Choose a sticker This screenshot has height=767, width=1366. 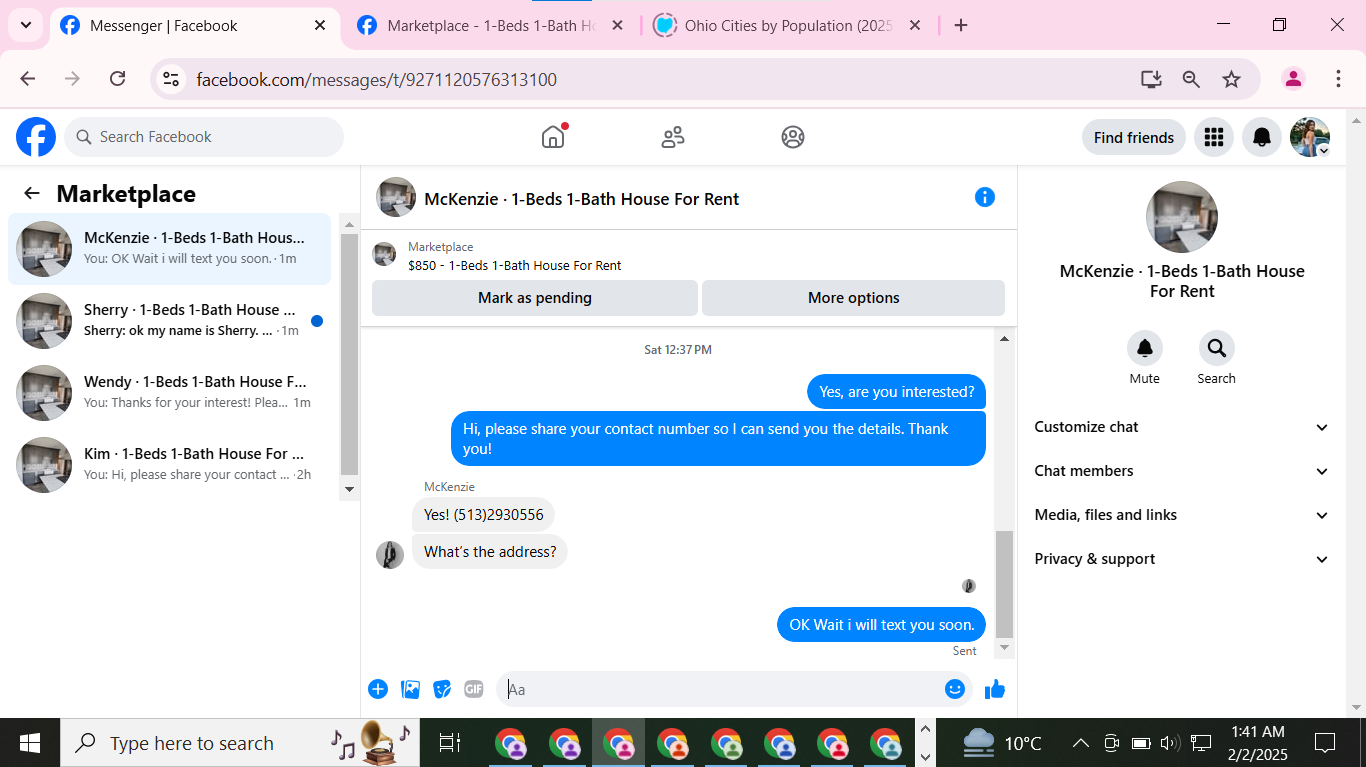442,689
